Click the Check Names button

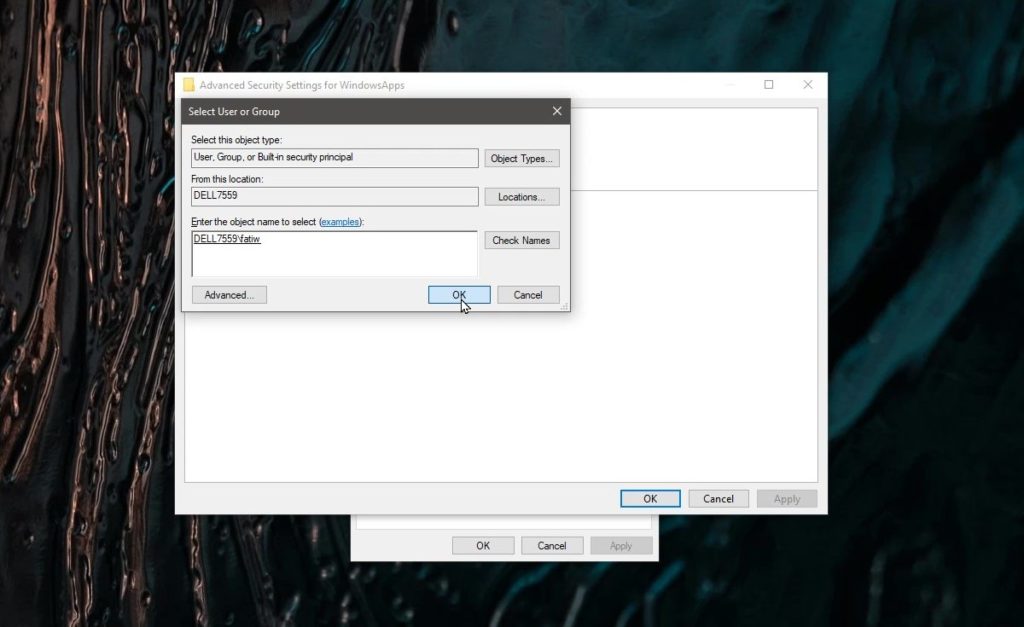521,240
